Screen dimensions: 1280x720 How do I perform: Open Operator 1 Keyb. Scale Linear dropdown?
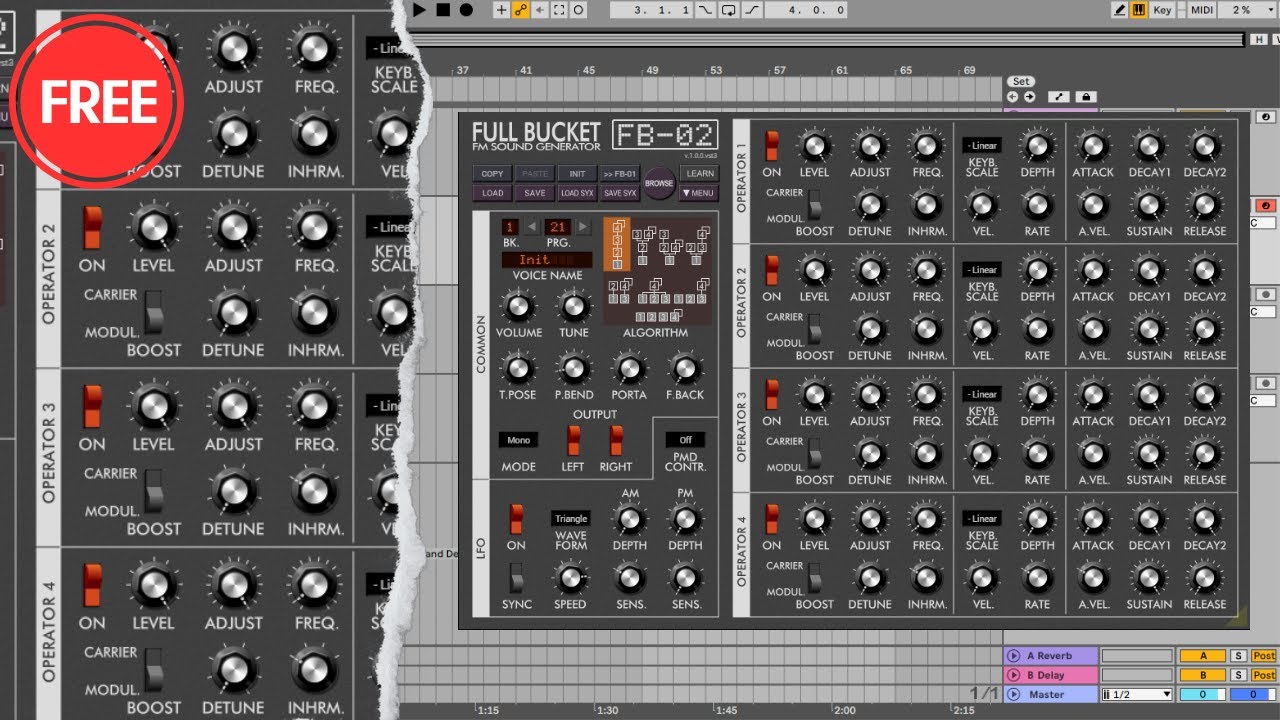982,146
